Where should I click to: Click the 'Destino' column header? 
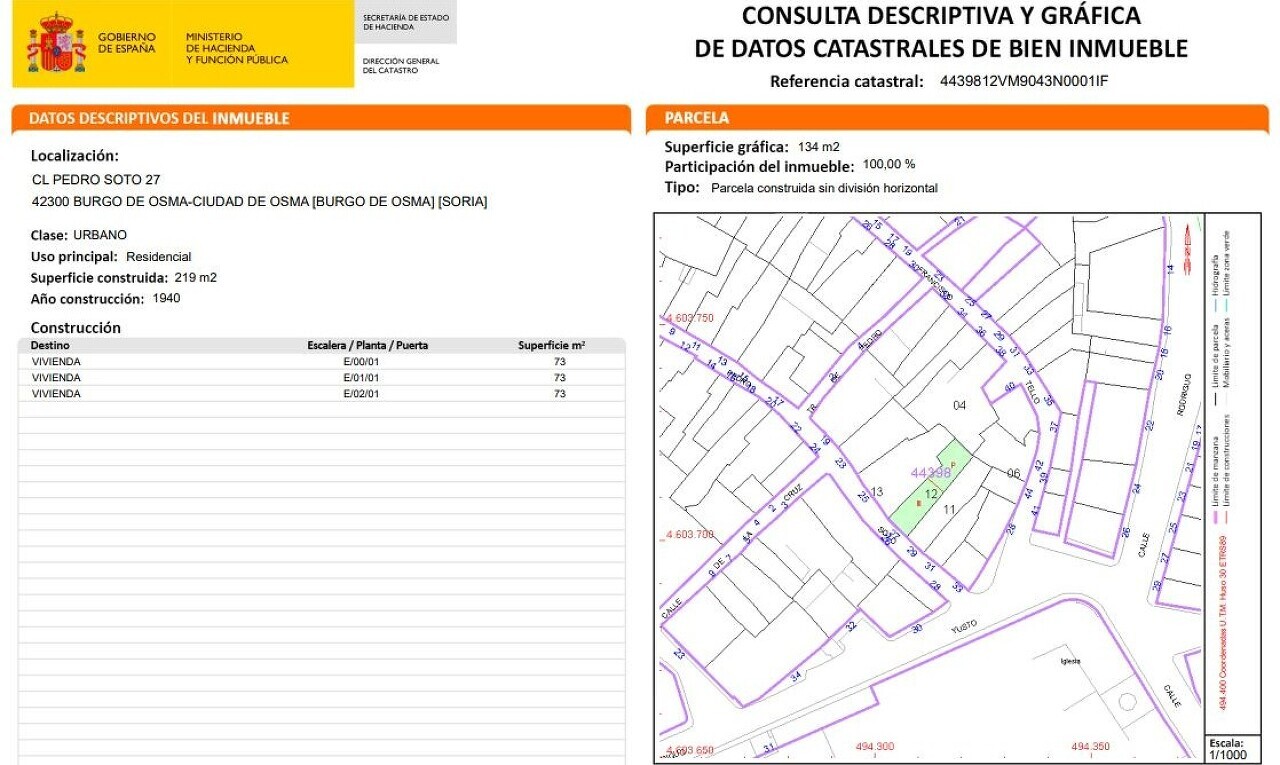point(50,345)
